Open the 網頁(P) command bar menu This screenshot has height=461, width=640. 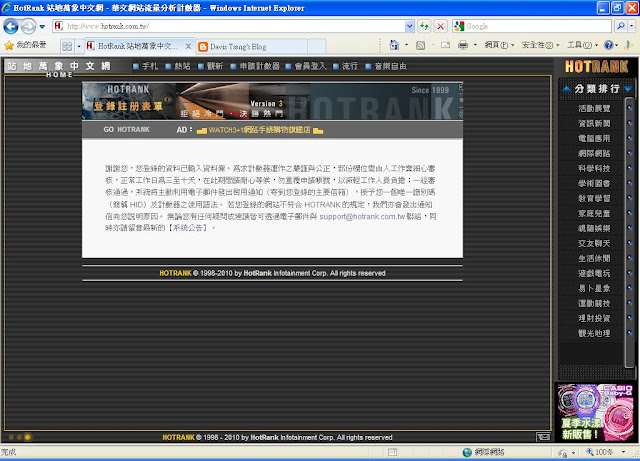(x=499, y=45)
